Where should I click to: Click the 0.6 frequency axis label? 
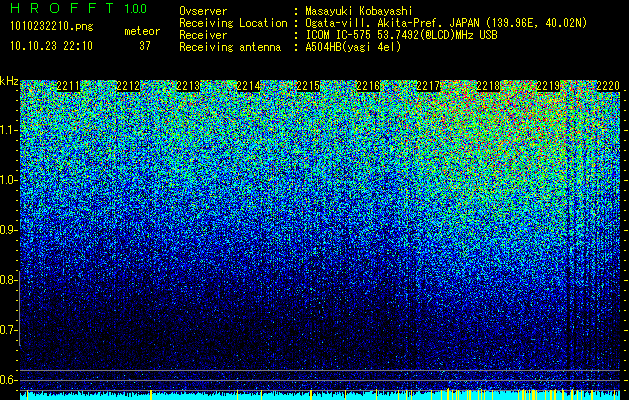tap(7, 380)
